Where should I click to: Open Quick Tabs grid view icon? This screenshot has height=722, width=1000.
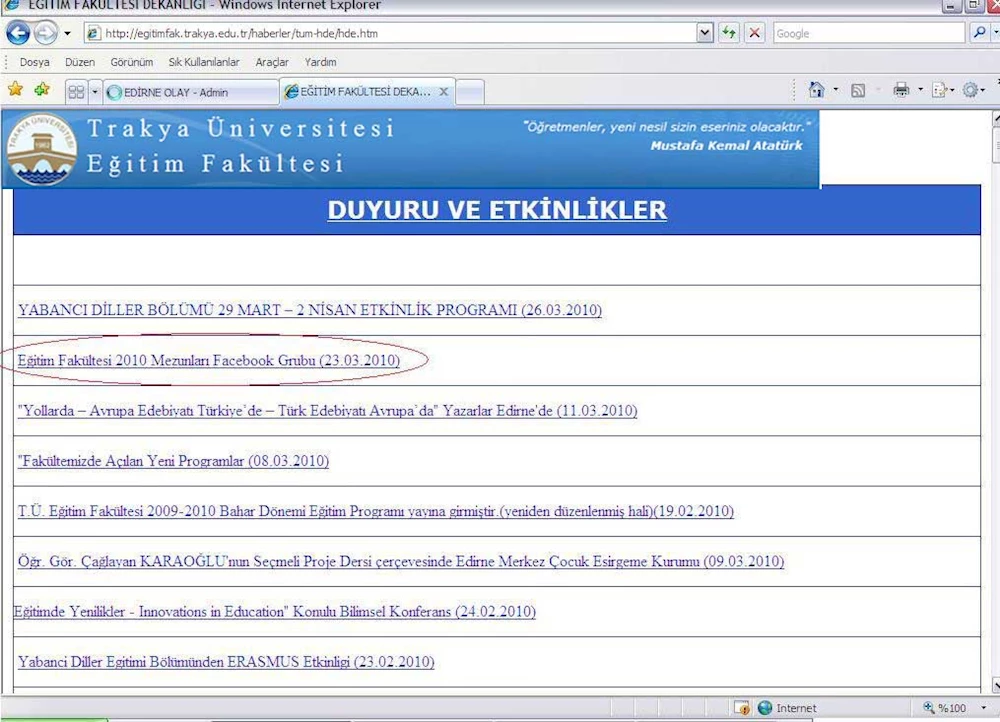(76, 92)
